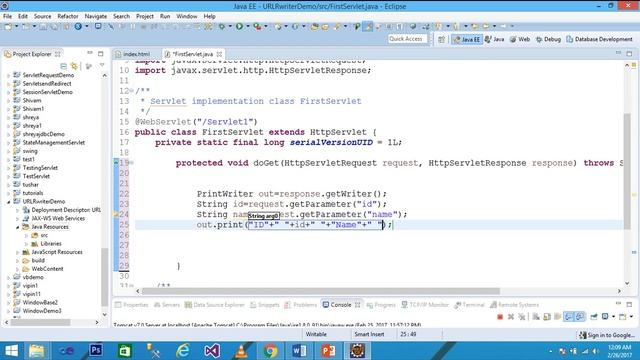Click the Save toolbar icon
The height and width of the screenshot is (360, 640).
(43, 27)
